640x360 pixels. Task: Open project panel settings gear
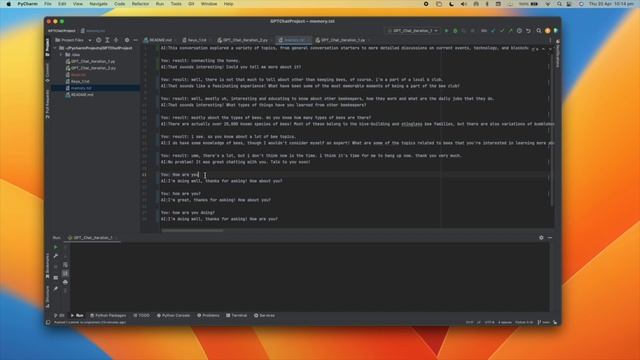click(x=127, y=40)
